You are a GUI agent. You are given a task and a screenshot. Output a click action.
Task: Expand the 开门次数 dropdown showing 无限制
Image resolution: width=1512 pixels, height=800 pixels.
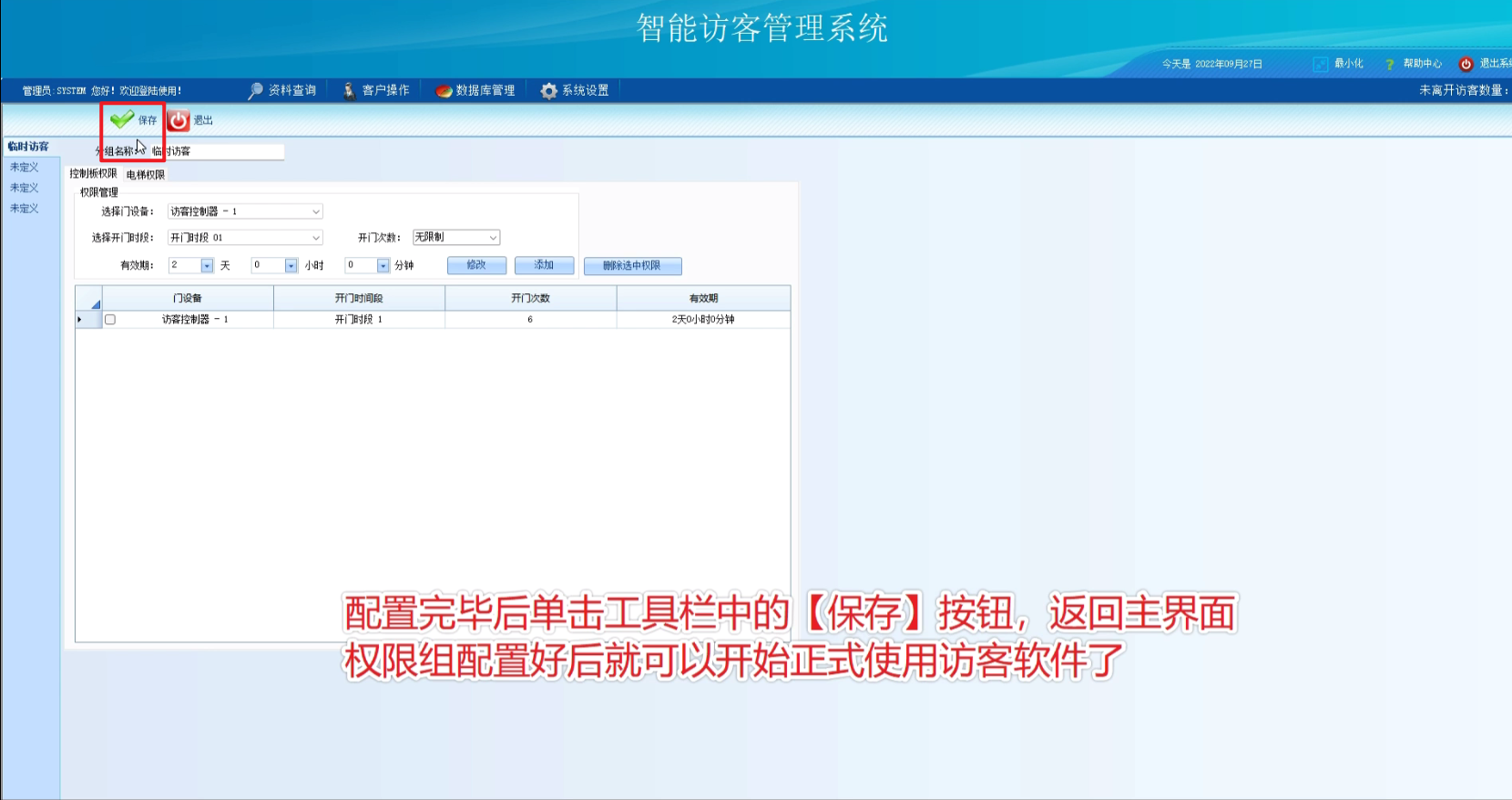tap(493, 238)
